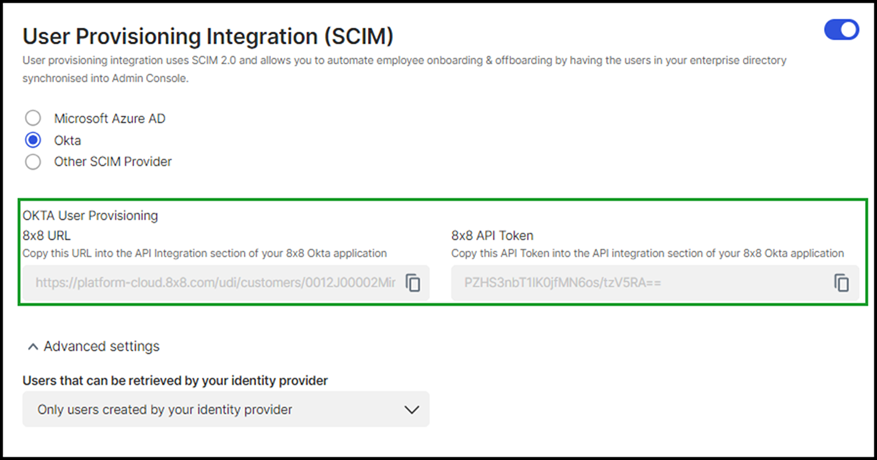Click the 8x8 URL label
The height and width of the screenshot is (460, 877).
(x=46, y=236)
